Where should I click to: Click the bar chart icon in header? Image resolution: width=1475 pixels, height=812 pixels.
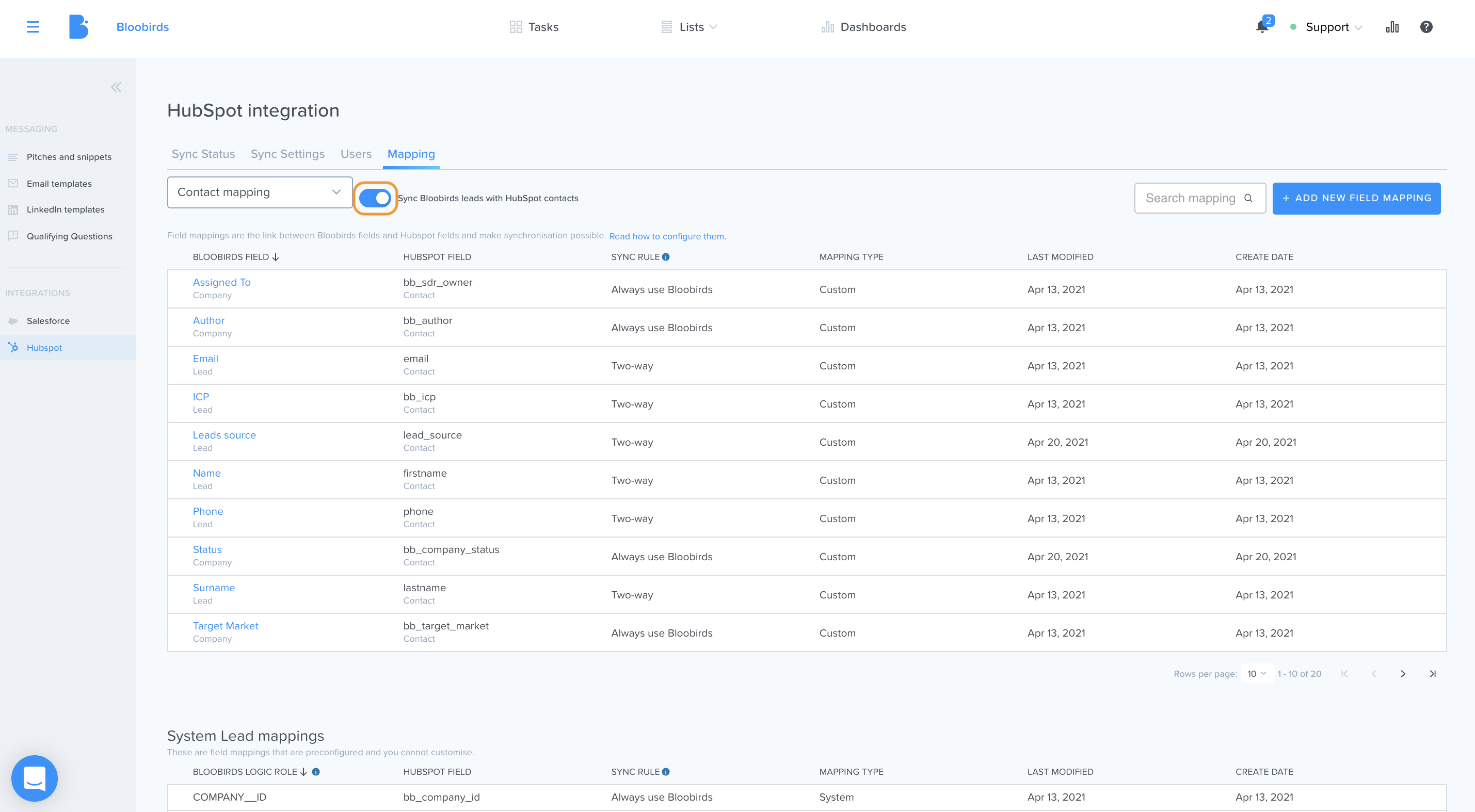click(x=1392, y=27)
